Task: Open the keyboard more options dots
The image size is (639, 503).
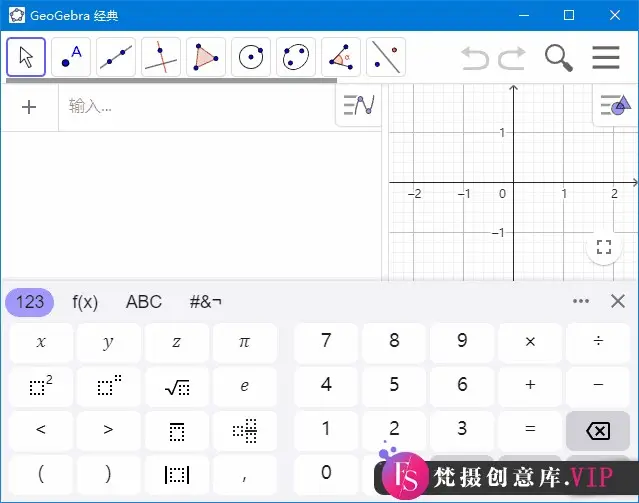Action: (x=581, y=301)
